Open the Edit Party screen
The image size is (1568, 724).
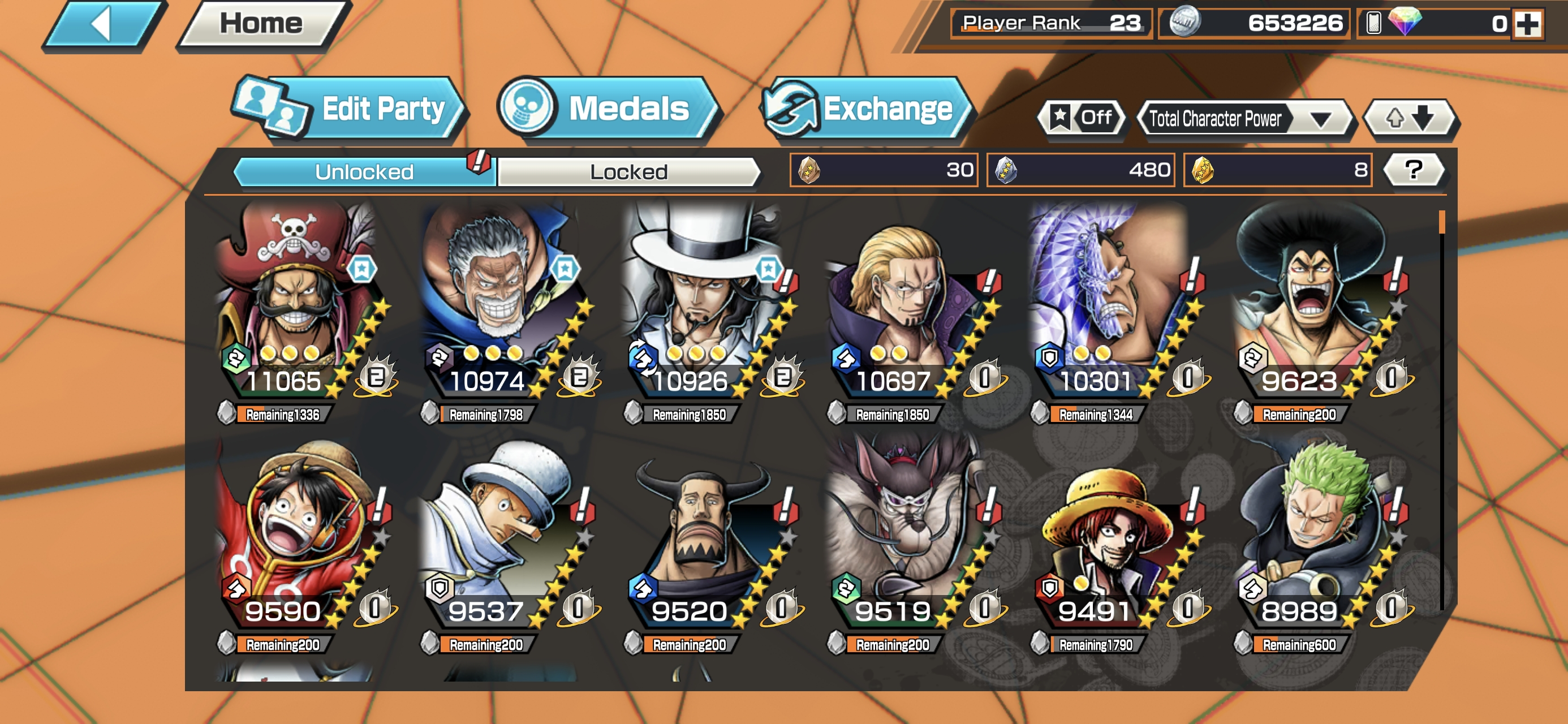point(350,110)
